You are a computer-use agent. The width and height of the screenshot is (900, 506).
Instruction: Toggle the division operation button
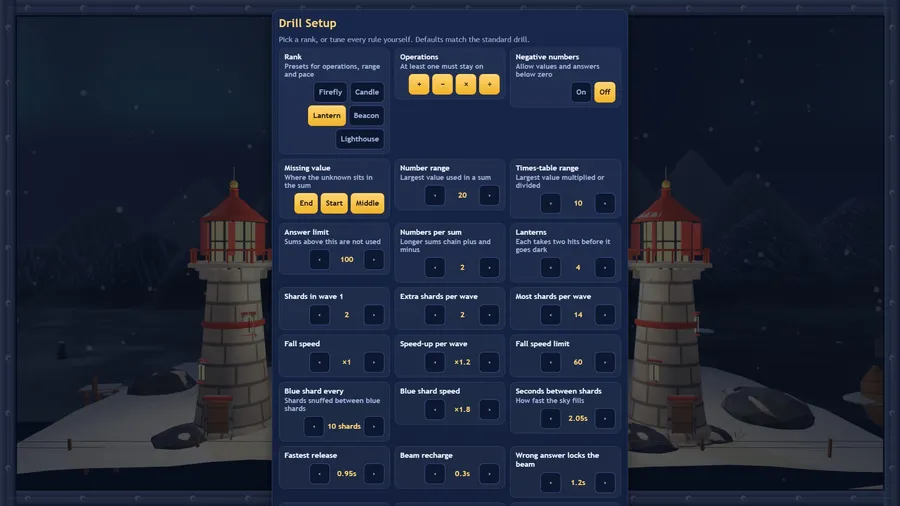[x=490, y=84]
